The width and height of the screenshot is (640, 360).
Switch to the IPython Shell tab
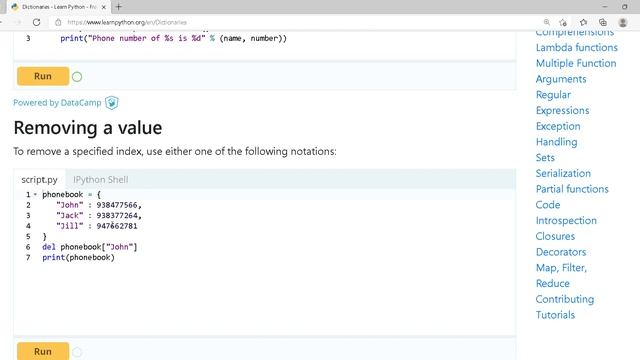click(x=101, y=180)
